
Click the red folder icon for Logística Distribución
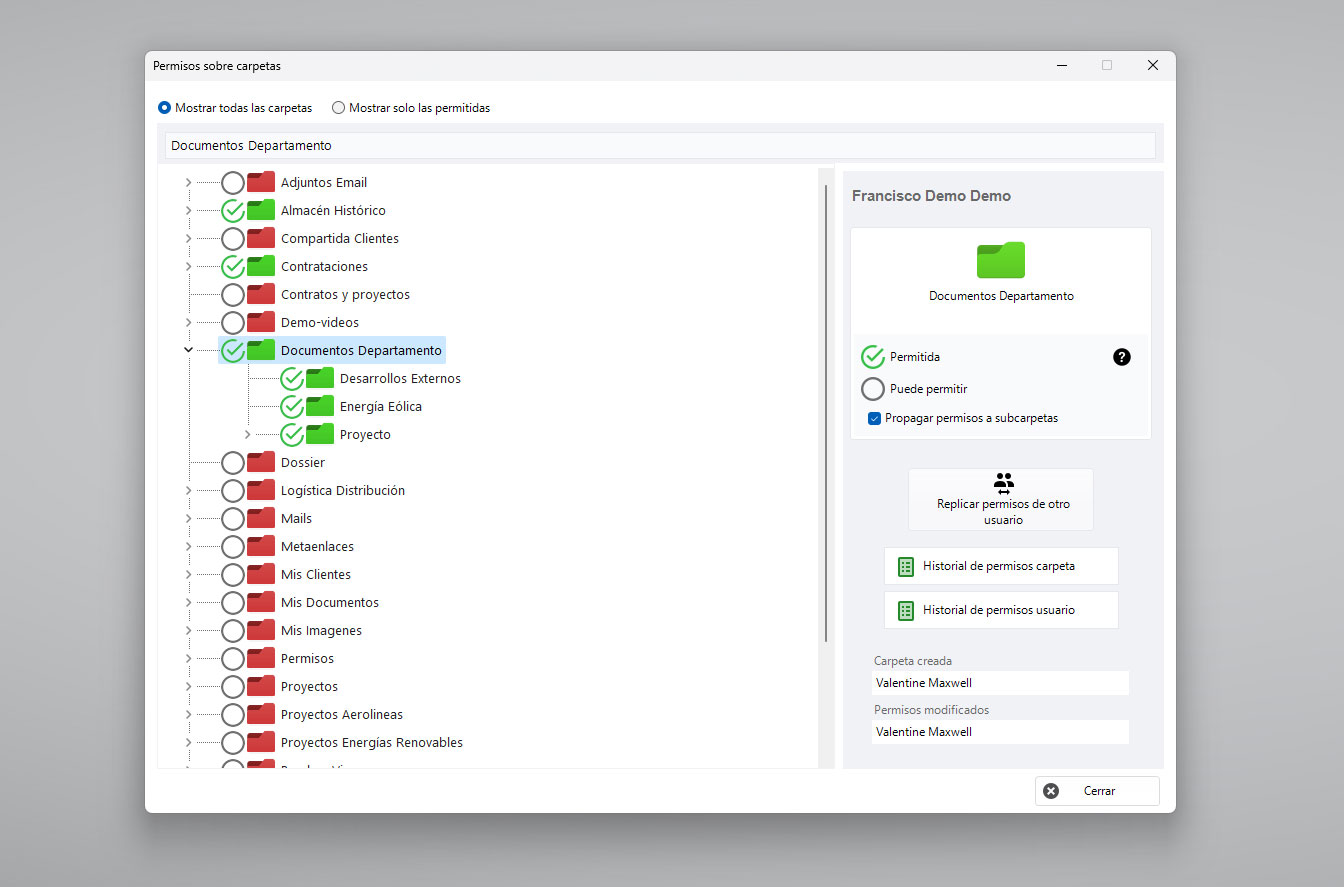[261, 490]
